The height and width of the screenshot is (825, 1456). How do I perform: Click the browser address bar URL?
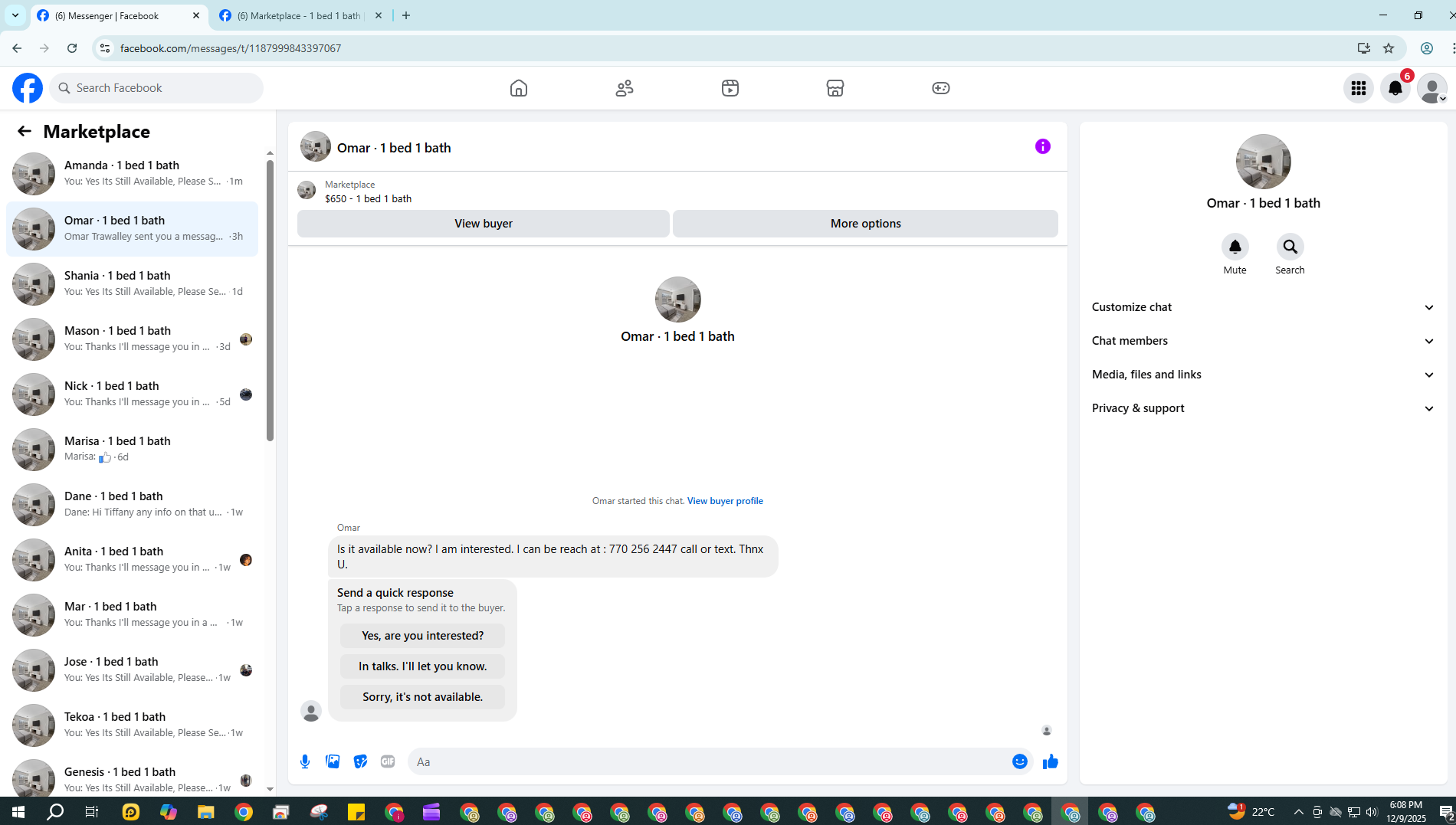tap(230, 48)
